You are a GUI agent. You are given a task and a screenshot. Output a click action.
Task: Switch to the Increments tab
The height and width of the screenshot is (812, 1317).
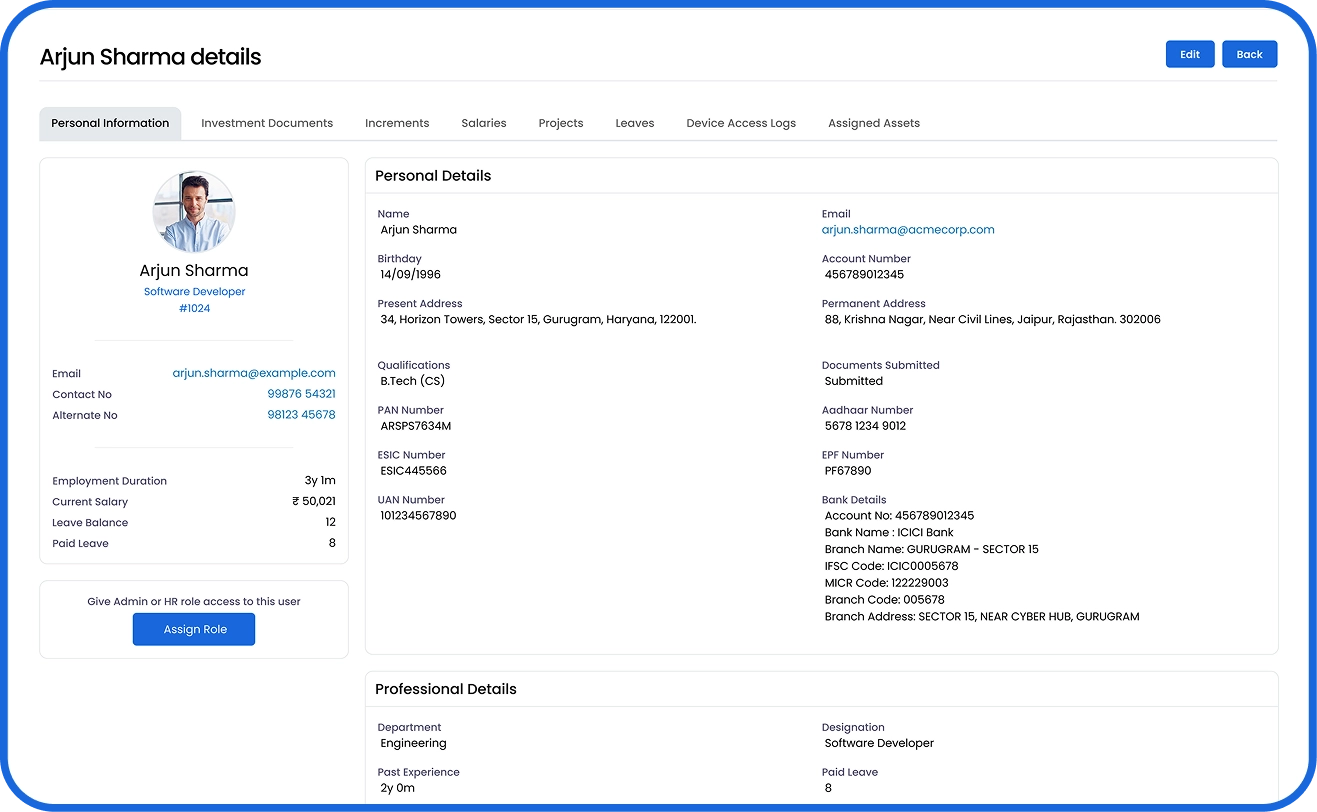[x=397, y=123]
